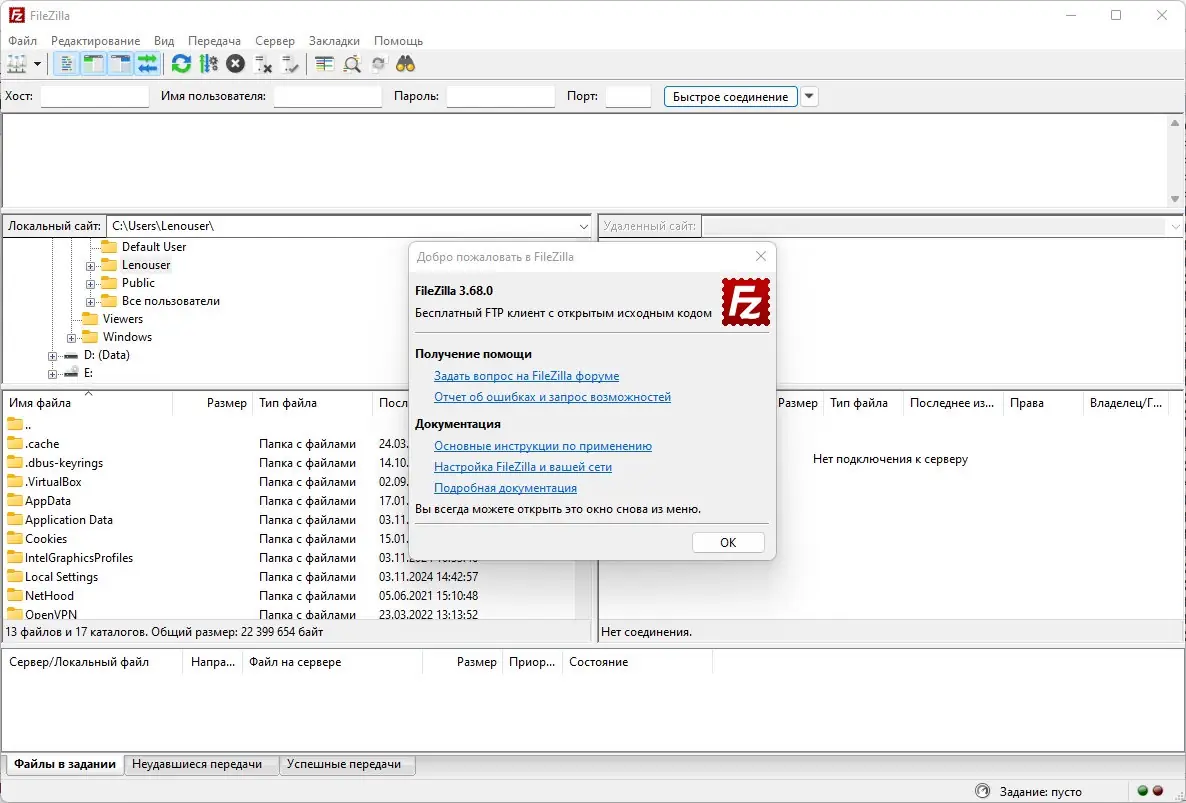Toggle message log display icon
The height and width of the screenshot is (803, 1186).
[x=67, y=64]
